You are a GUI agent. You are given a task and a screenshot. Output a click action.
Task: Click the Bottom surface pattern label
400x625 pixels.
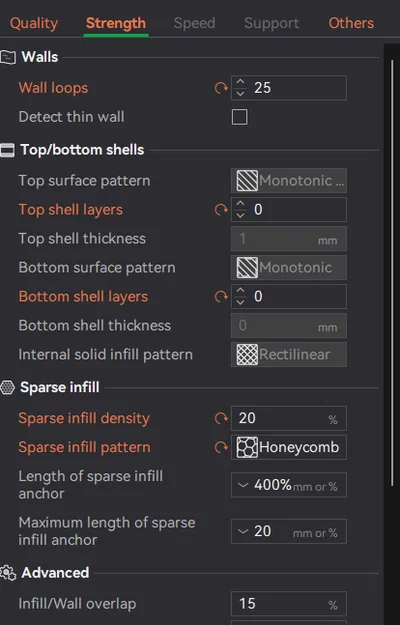[x=97, y=267]
